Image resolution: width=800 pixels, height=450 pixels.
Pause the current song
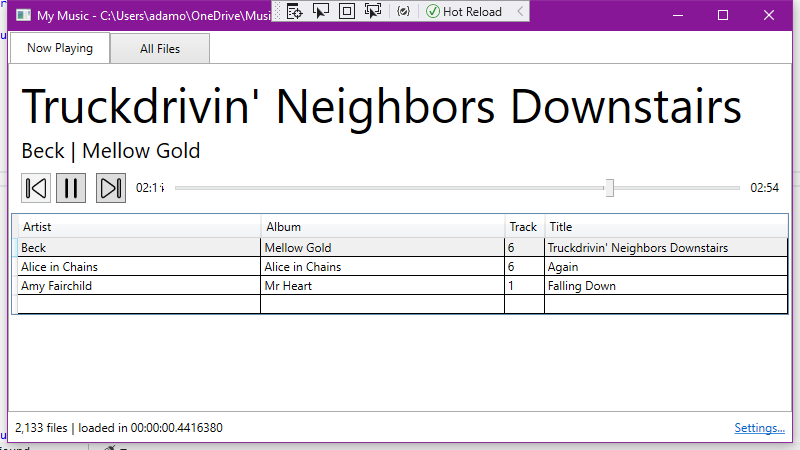(71, 188)
